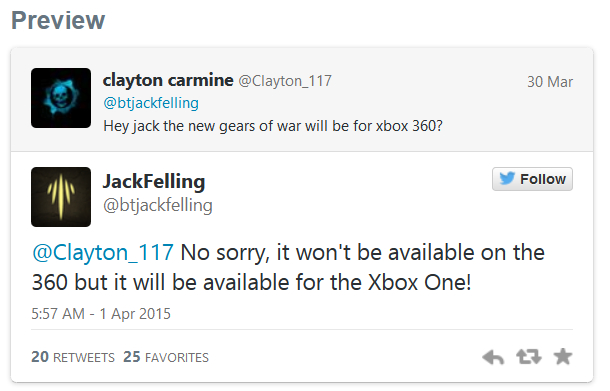Open the 30 Mar date link
This screenshot has height=391, width=610.
pos(550,82)
